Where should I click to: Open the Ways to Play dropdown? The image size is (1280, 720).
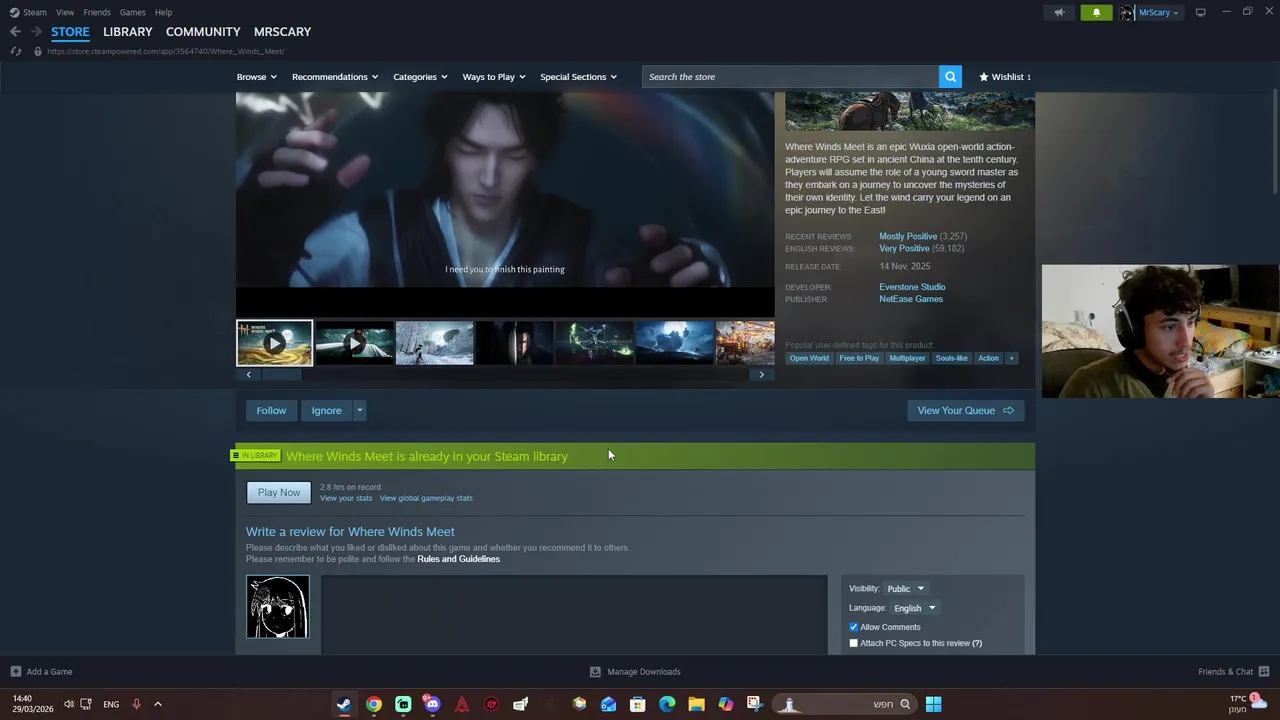click(x=494, y=77)
